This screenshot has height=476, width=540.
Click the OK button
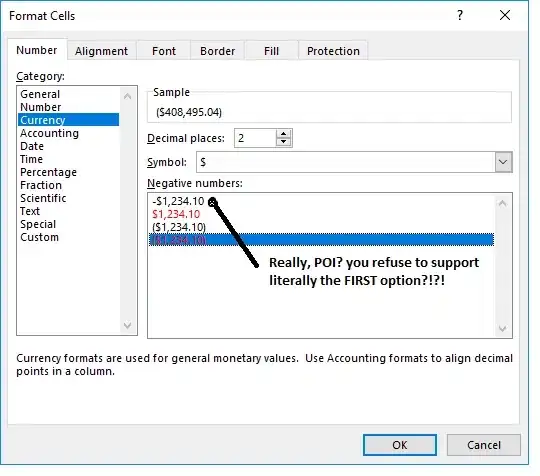tap(400, 445)
